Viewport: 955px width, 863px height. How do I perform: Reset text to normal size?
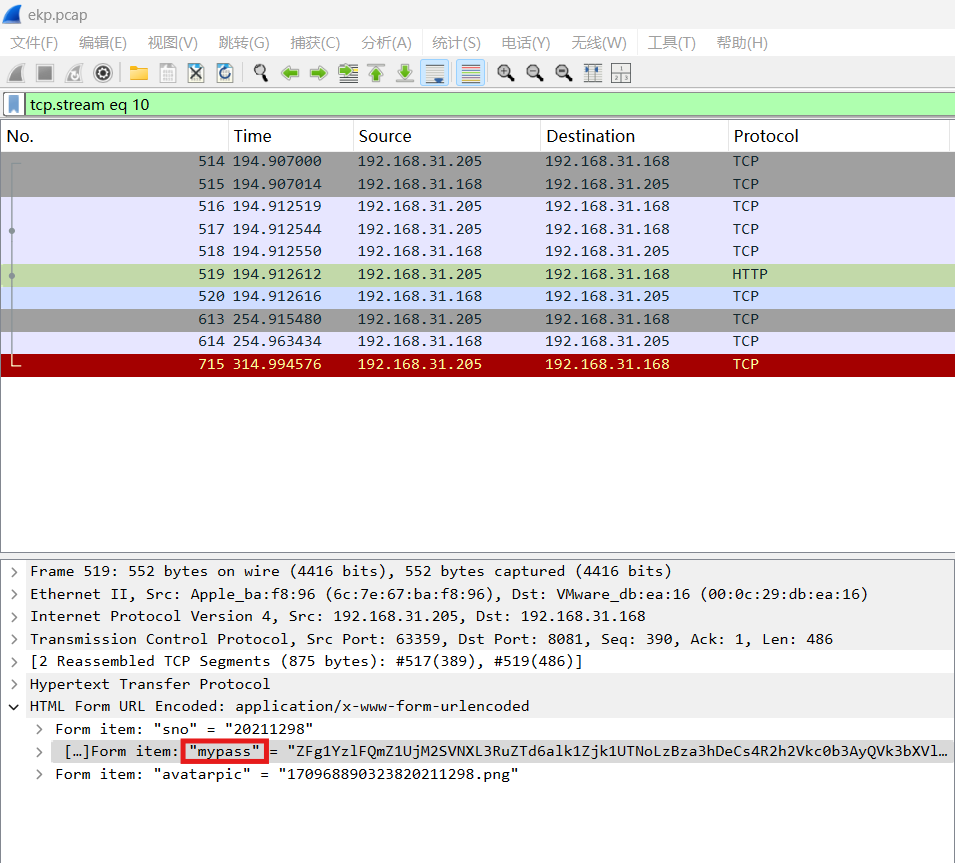(564, 73)
